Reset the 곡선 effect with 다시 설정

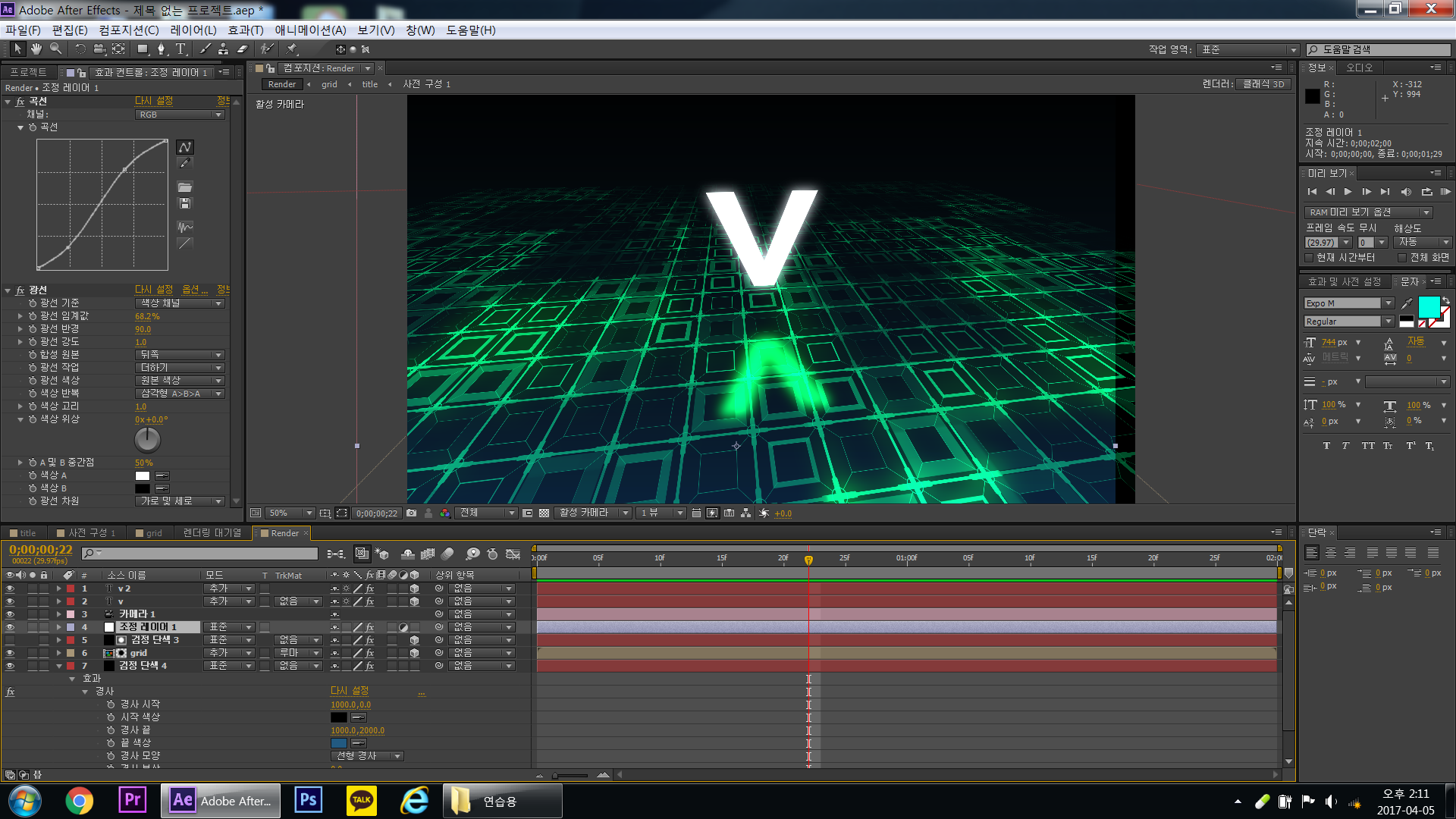point(154,102)
